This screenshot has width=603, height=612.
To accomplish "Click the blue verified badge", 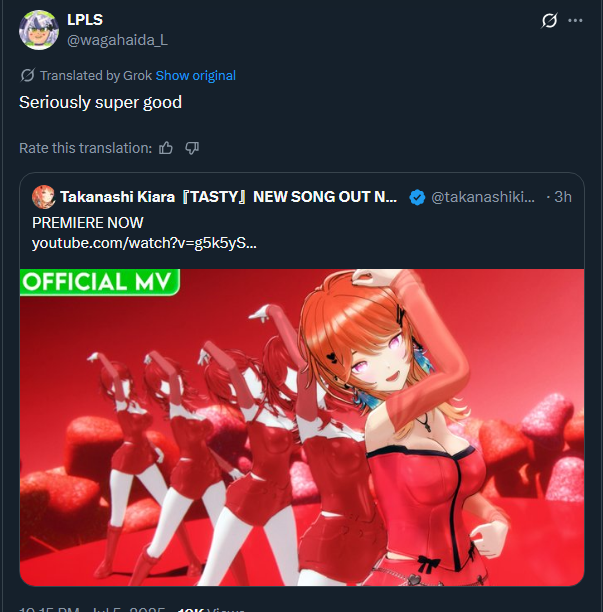I will 416,197.
